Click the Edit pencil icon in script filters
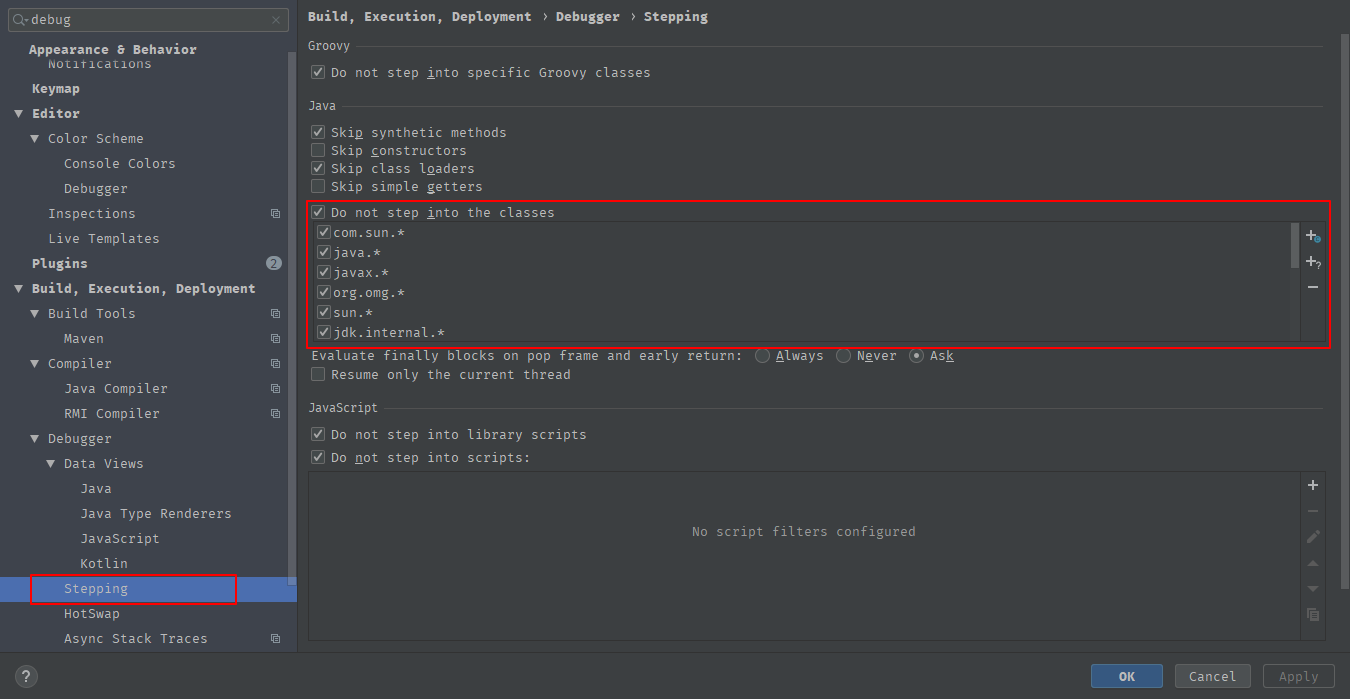Screen dimensions: 1350x699 1313,537
